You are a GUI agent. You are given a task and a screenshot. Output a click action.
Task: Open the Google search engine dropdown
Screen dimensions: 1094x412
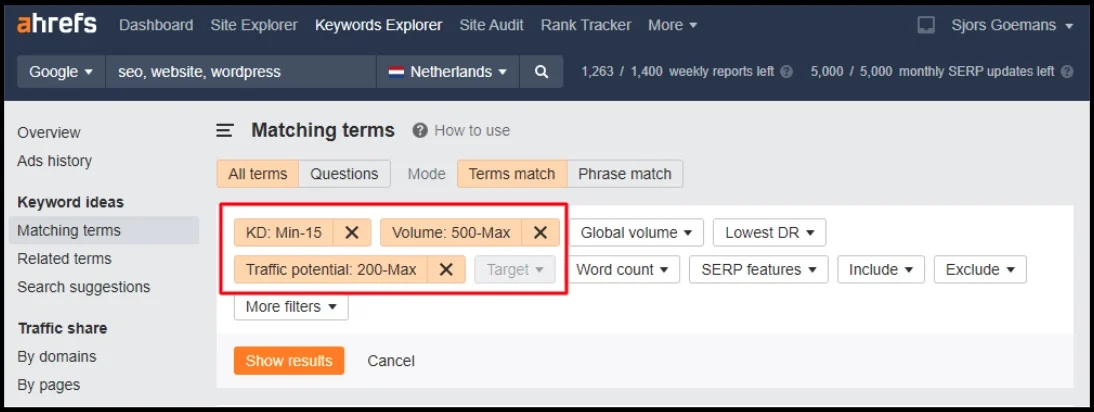[x=61, y=72]
